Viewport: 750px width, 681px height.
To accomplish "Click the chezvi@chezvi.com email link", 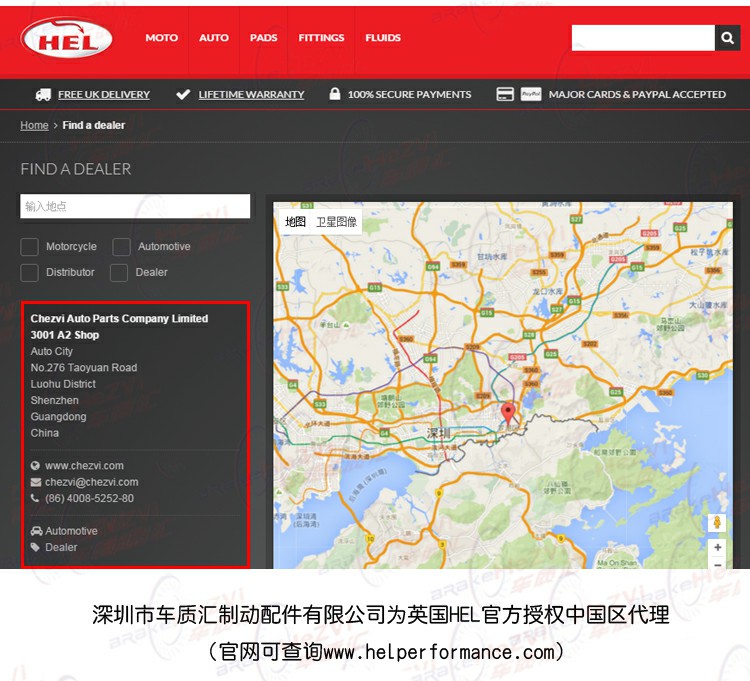I will tap(91, 482).
